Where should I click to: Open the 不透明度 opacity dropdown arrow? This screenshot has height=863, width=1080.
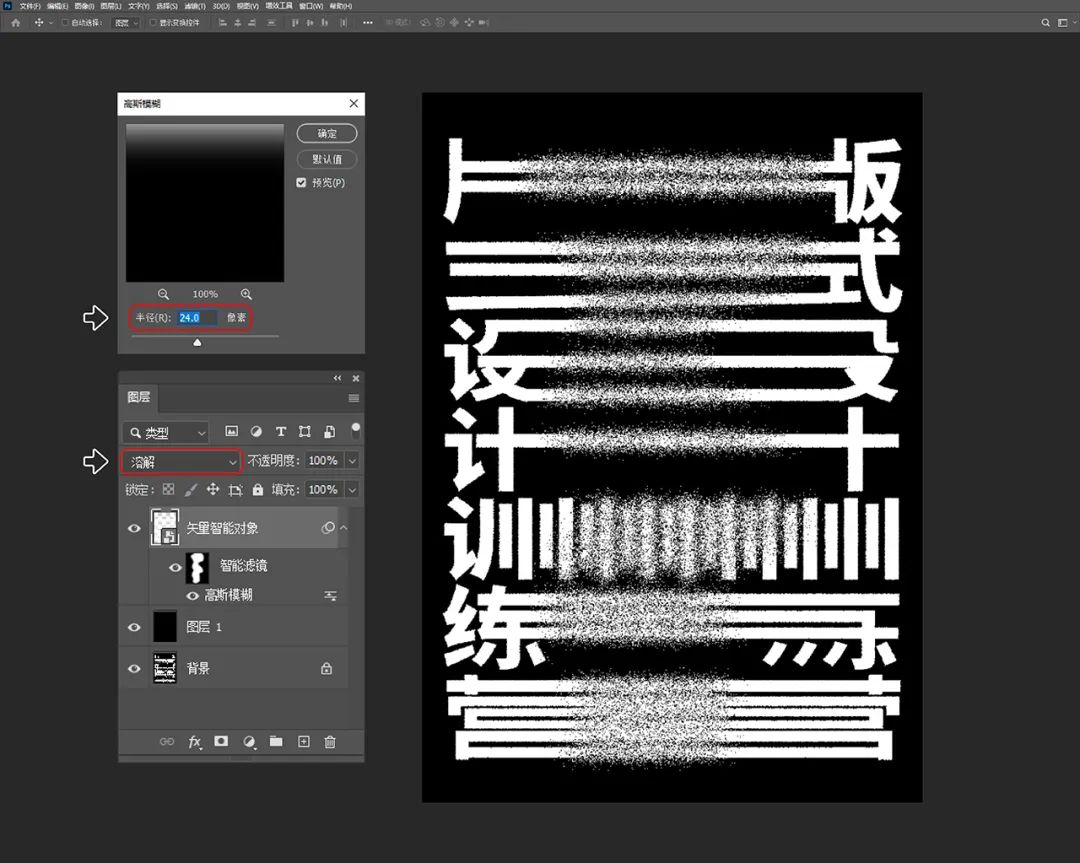(x=351, y=461)
